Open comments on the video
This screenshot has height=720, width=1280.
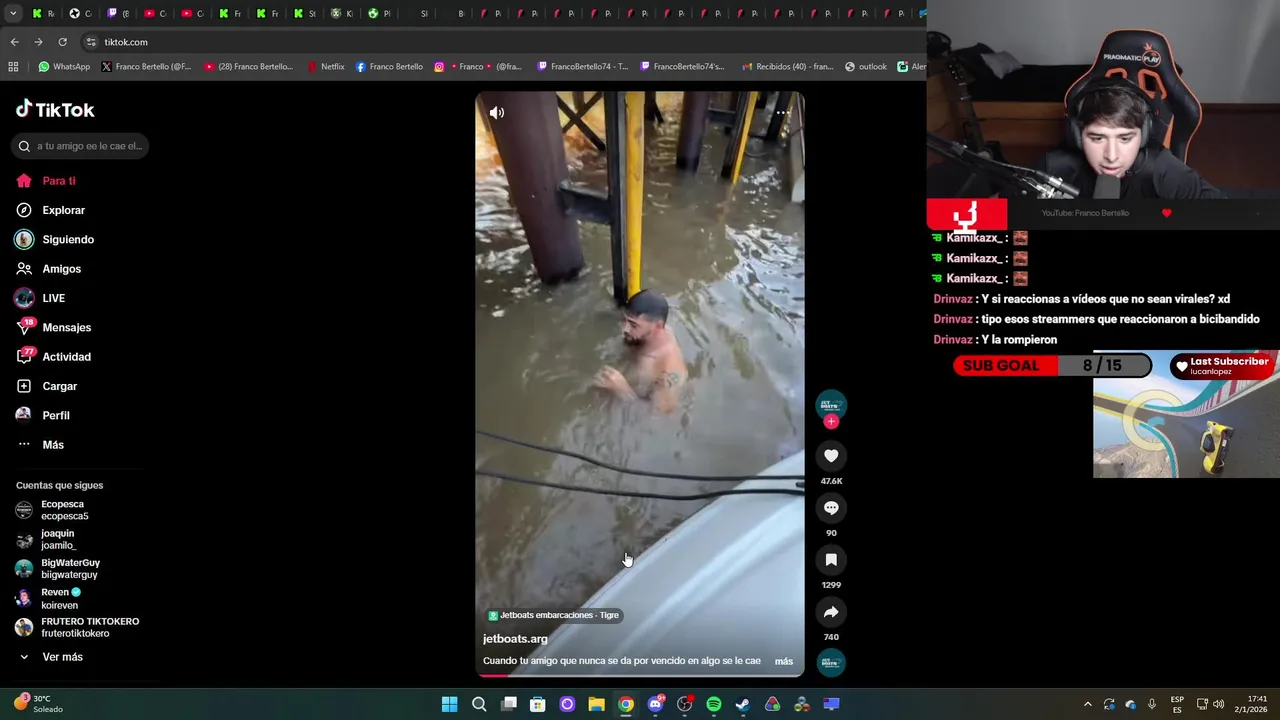831,508
